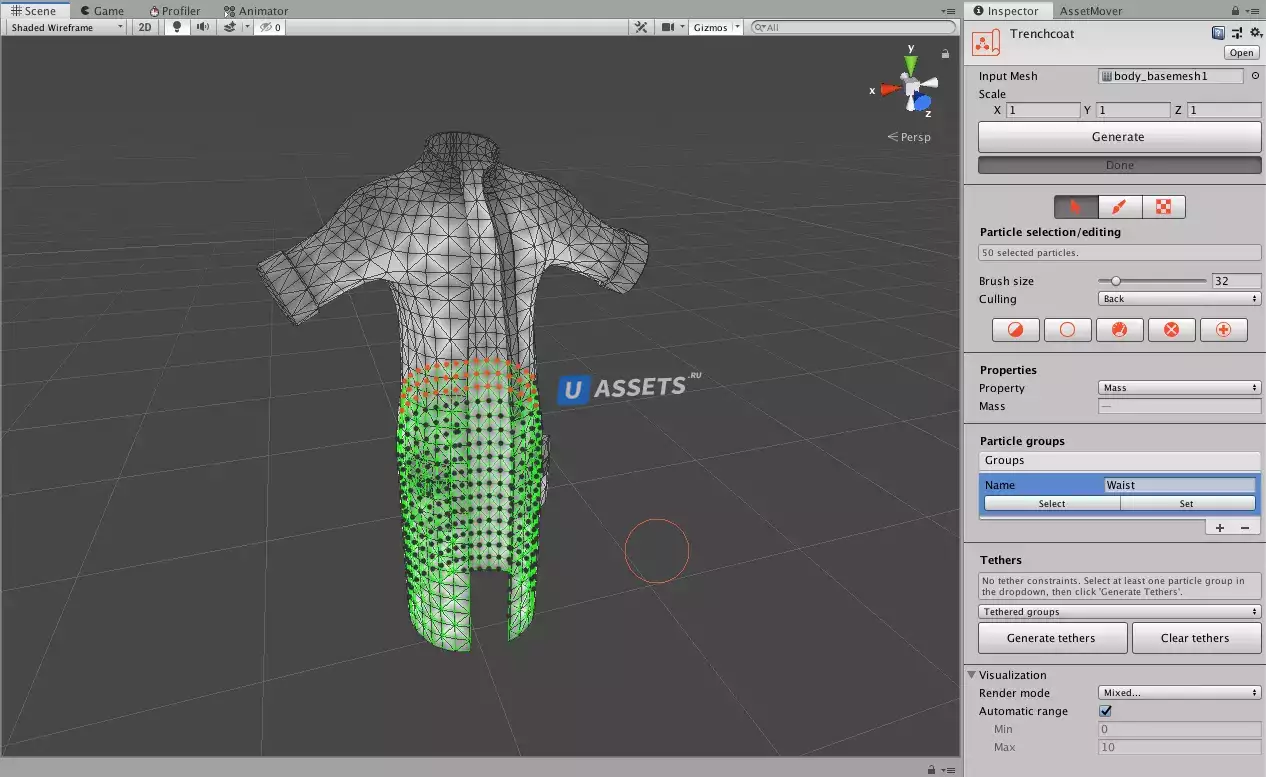
Task: Click the Waist group name field
Action: click(1179, 485)
